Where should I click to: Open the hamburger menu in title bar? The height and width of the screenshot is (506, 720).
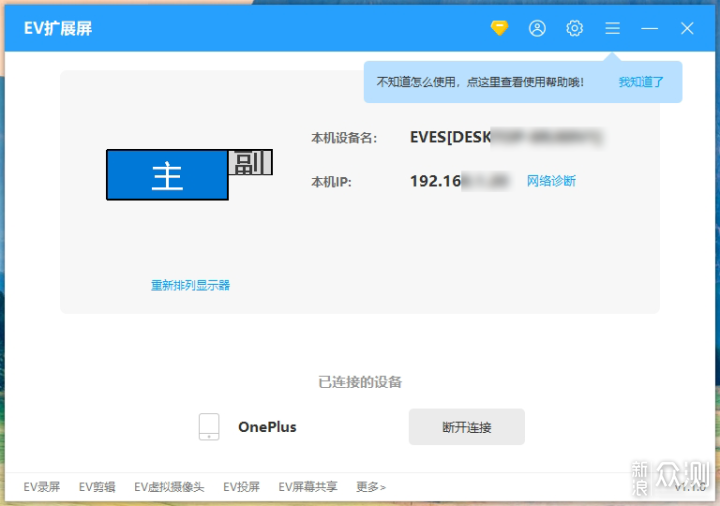point(613,28)
